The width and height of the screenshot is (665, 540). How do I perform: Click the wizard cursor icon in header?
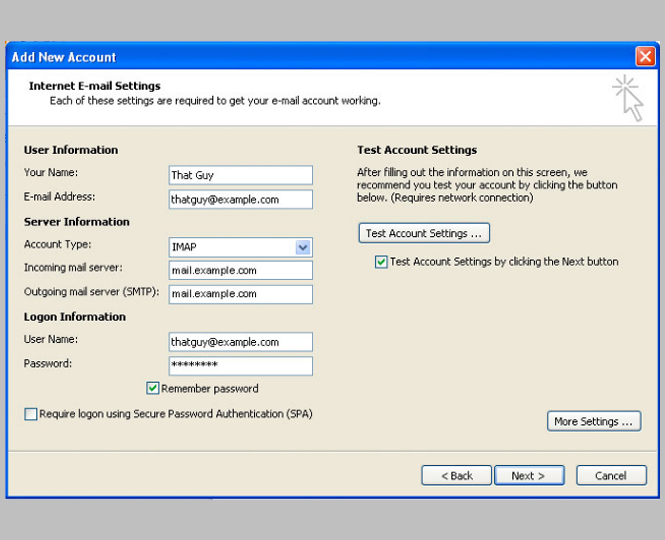(627, 97)
